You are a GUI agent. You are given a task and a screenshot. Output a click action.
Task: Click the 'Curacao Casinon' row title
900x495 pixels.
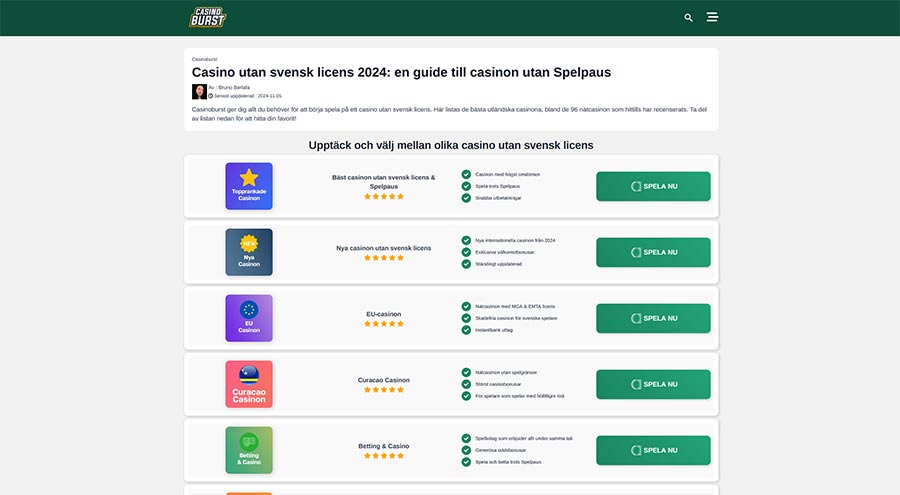pyautogui.click(x=383, y=380)
